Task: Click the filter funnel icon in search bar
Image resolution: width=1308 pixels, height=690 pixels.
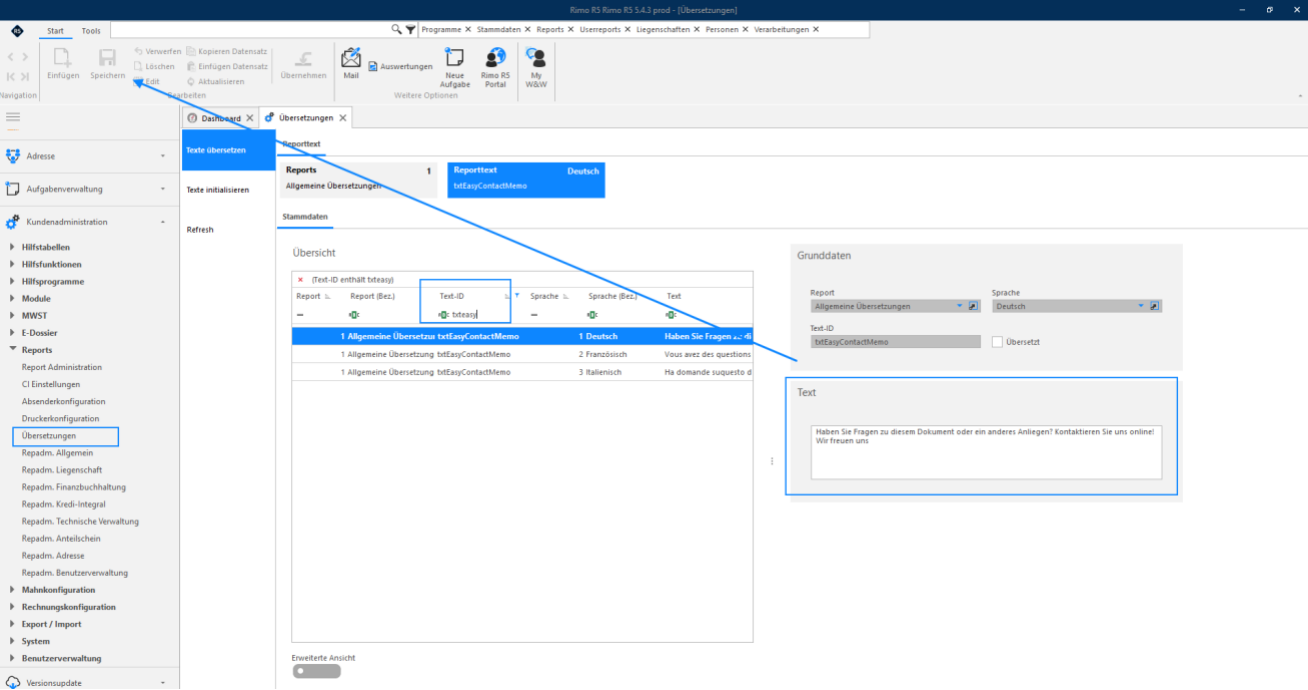Action: [410, 30]
